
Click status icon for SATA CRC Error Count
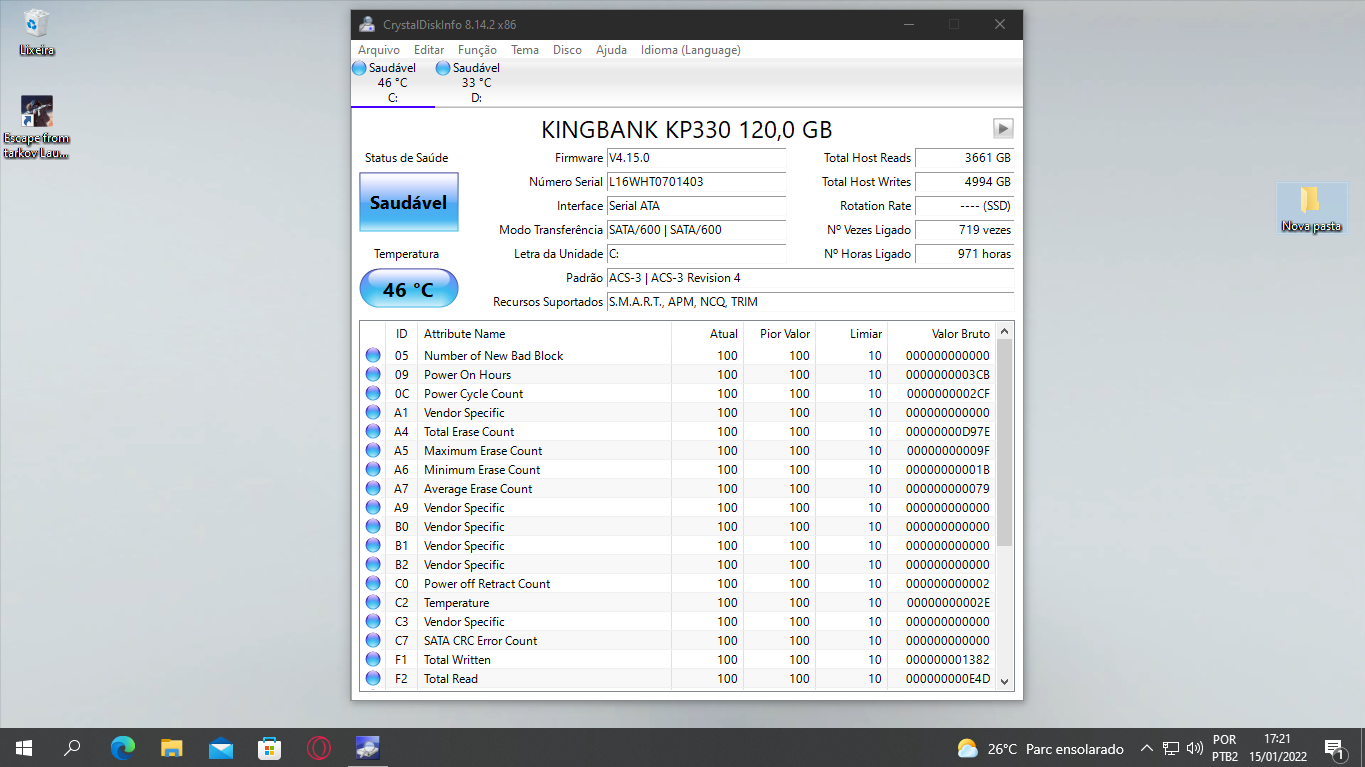tap(373, 640)
